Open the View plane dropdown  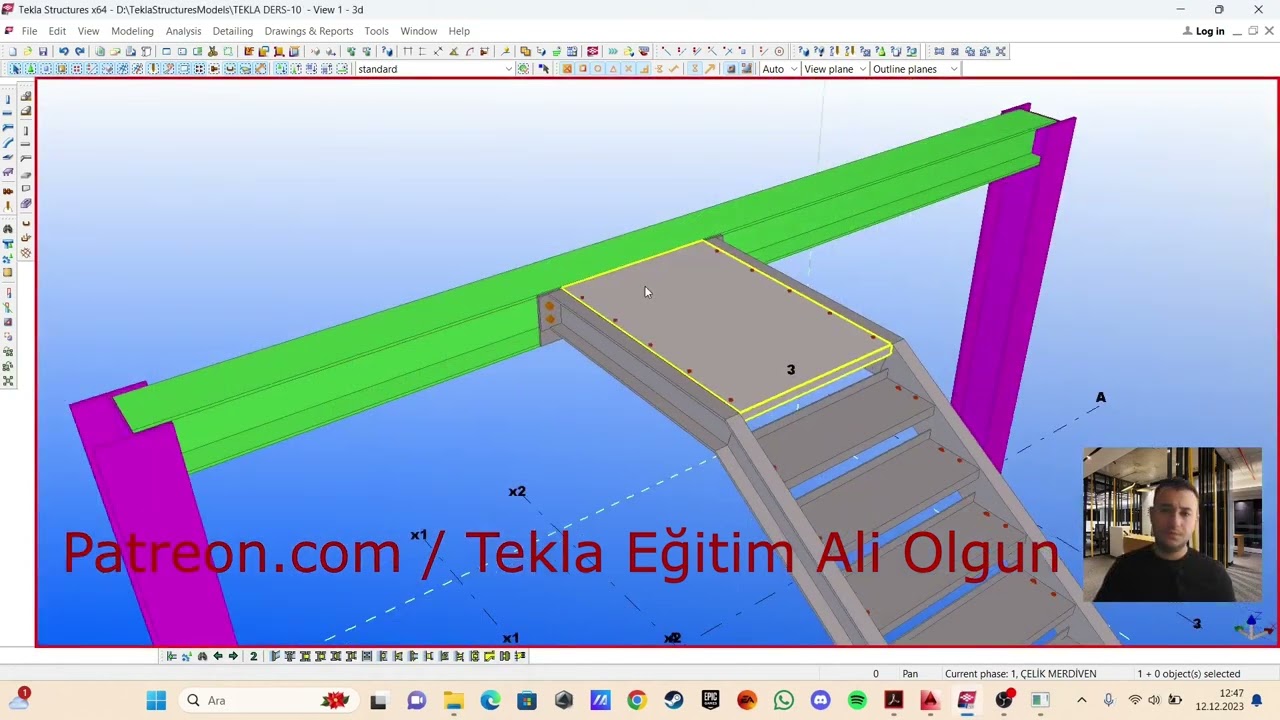tap(835, 69)
